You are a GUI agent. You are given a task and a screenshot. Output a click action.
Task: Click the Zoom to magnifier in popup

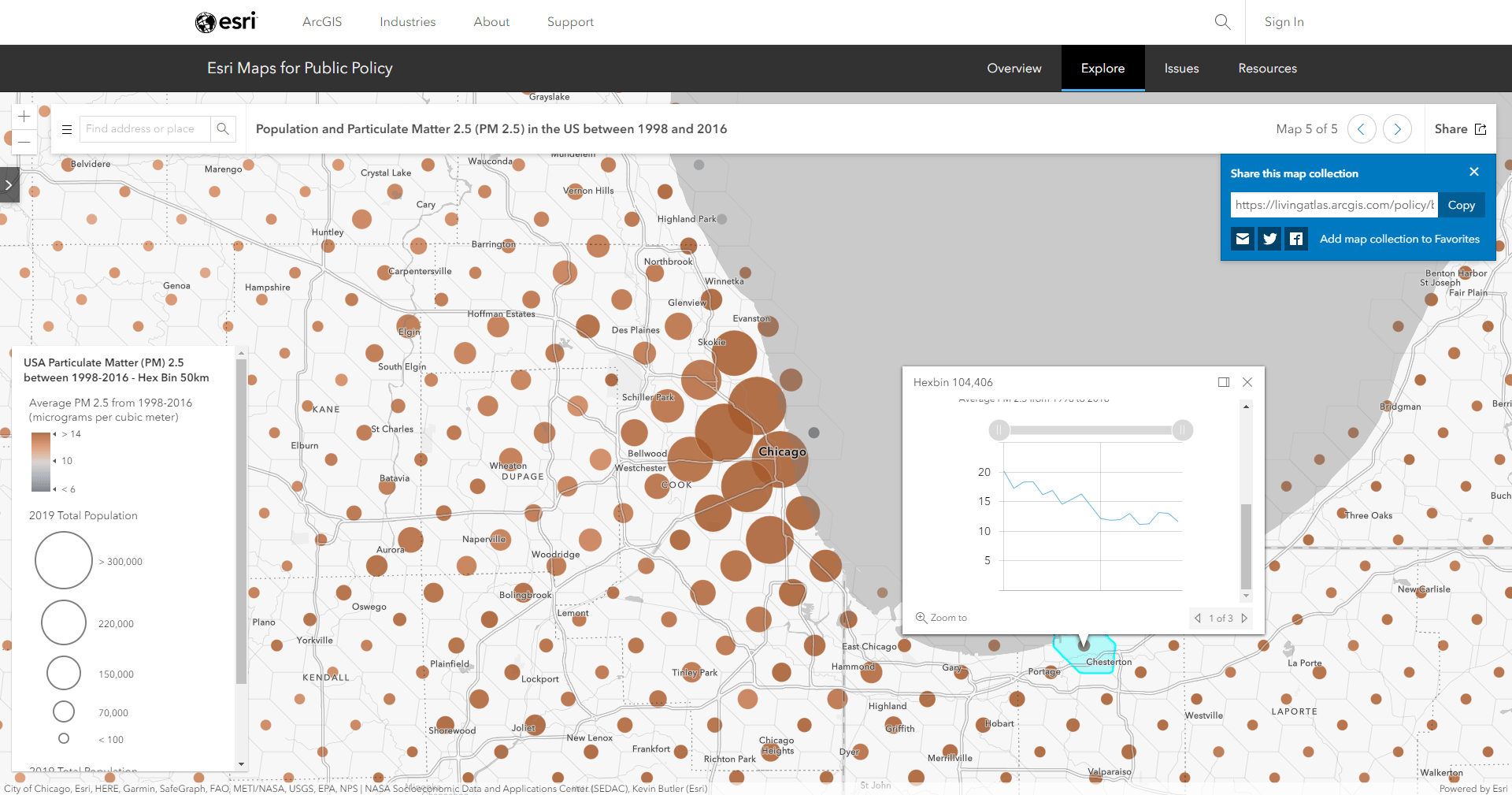click(921, 618)
